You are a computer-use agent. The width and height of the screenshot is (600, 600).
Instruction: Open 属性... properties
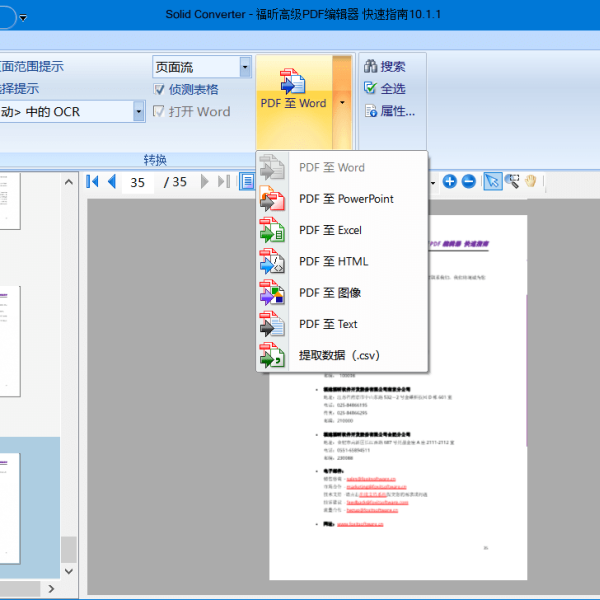click(390, 111)
